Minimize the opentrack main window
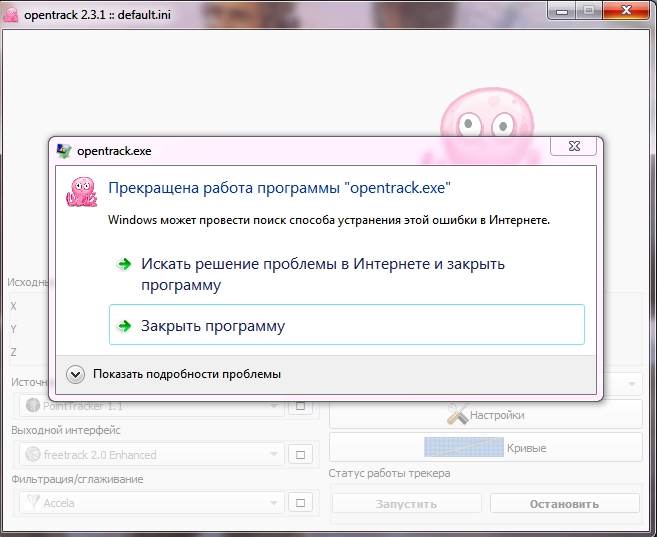 click(561, 10)
